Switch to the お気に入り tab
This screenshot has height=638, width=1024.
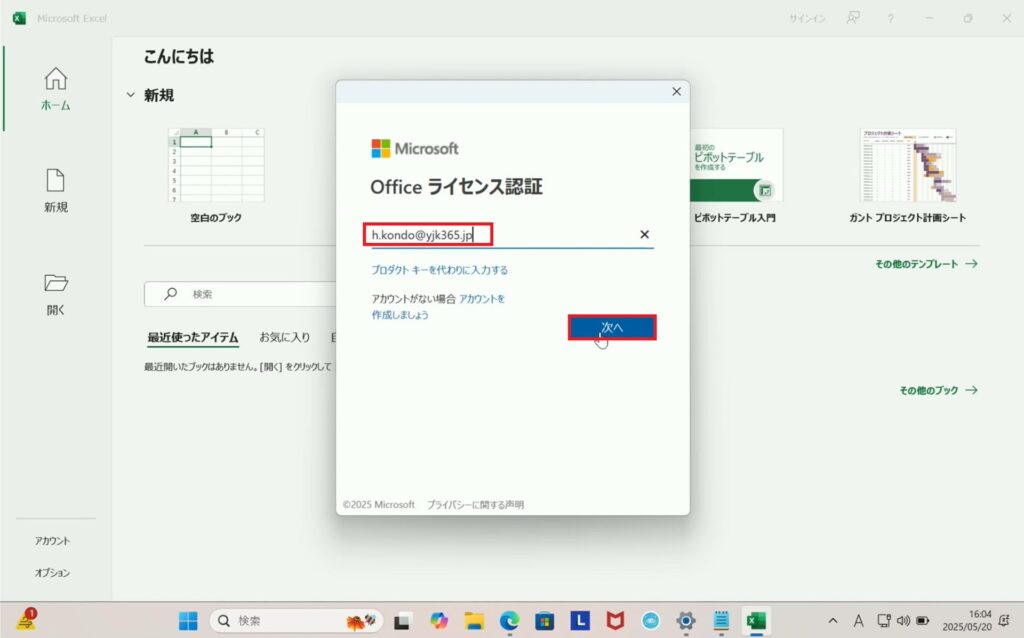[285, 337]
